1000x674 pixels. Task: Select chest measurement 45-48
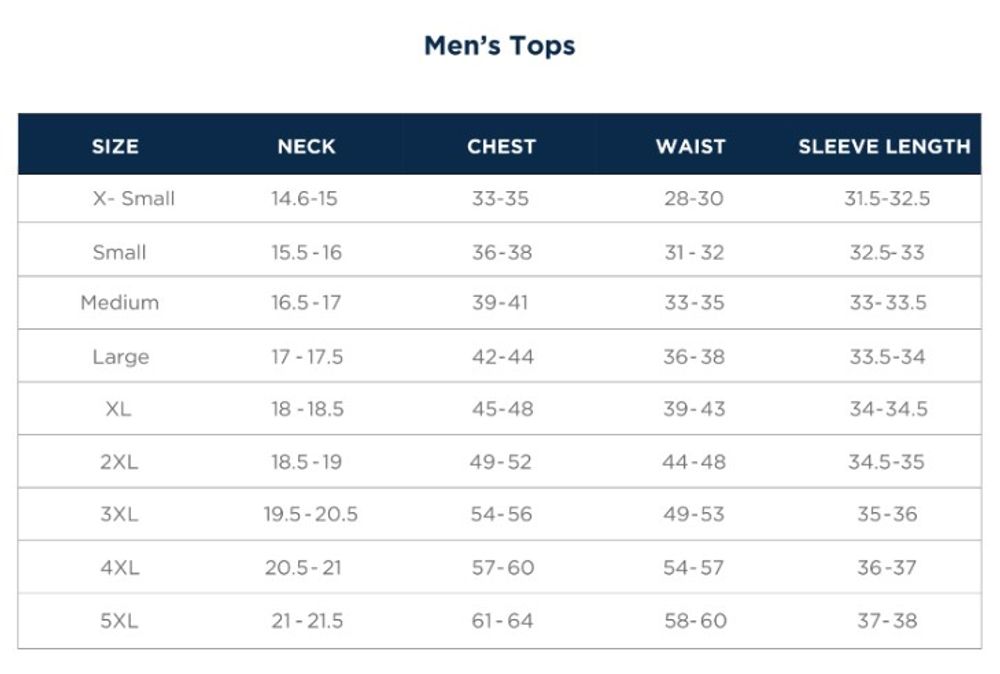point(502,409)
